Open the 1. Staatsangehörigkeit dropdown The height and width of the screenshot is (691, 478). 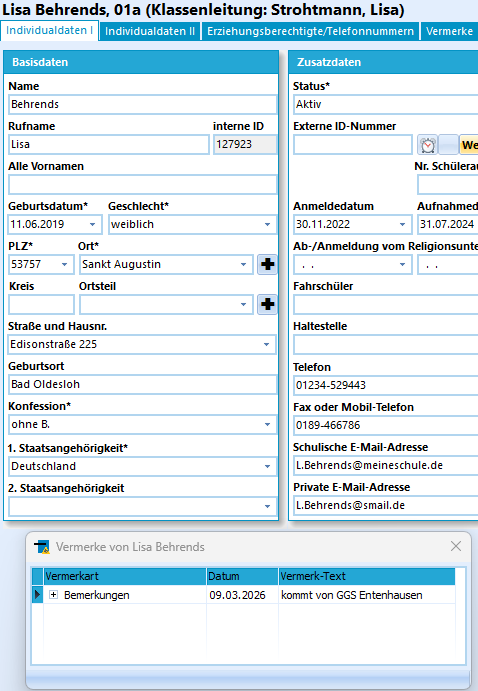point(267,466)
